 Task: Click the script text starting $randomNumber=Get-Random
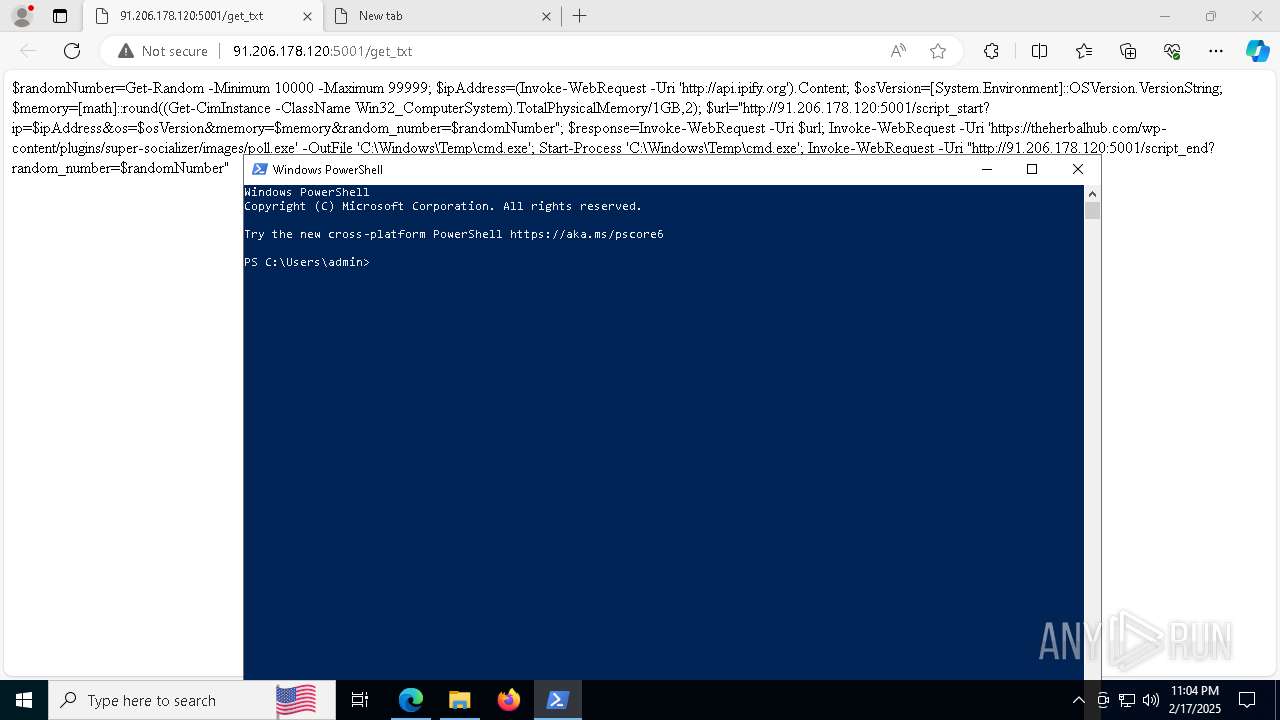(x=617, y=128)
